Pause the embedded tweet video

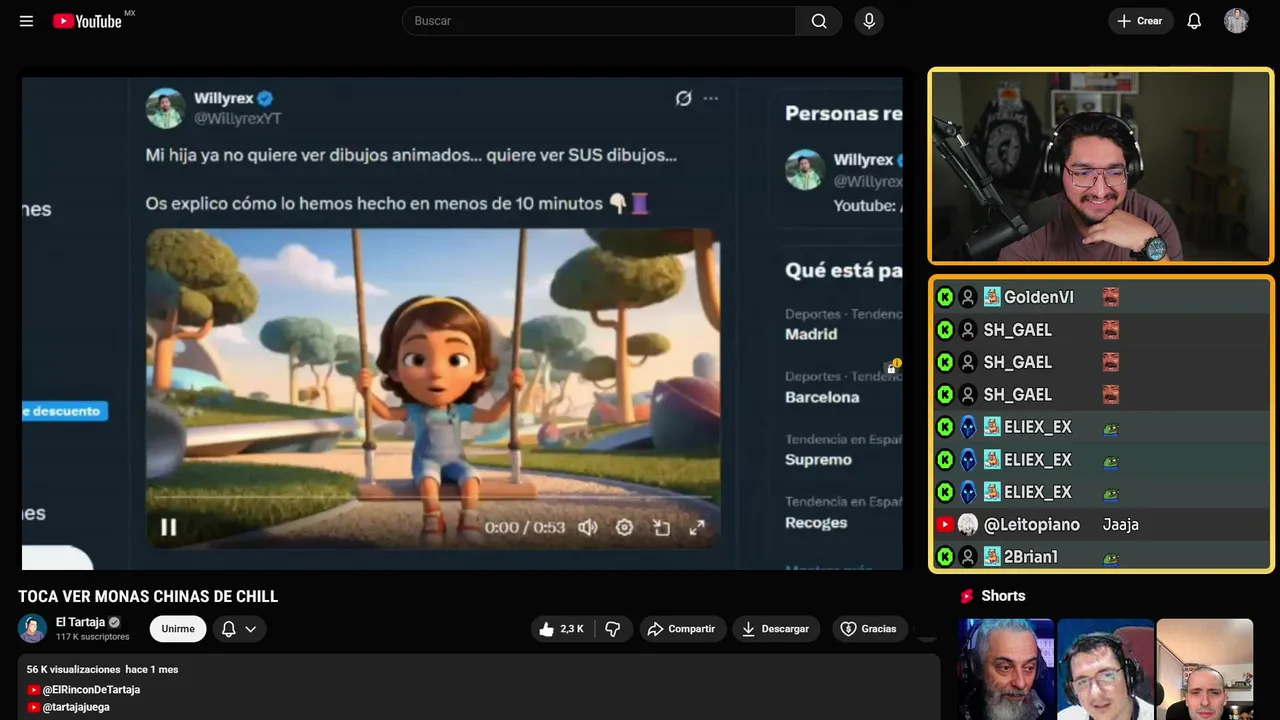[x=168, y=527]
